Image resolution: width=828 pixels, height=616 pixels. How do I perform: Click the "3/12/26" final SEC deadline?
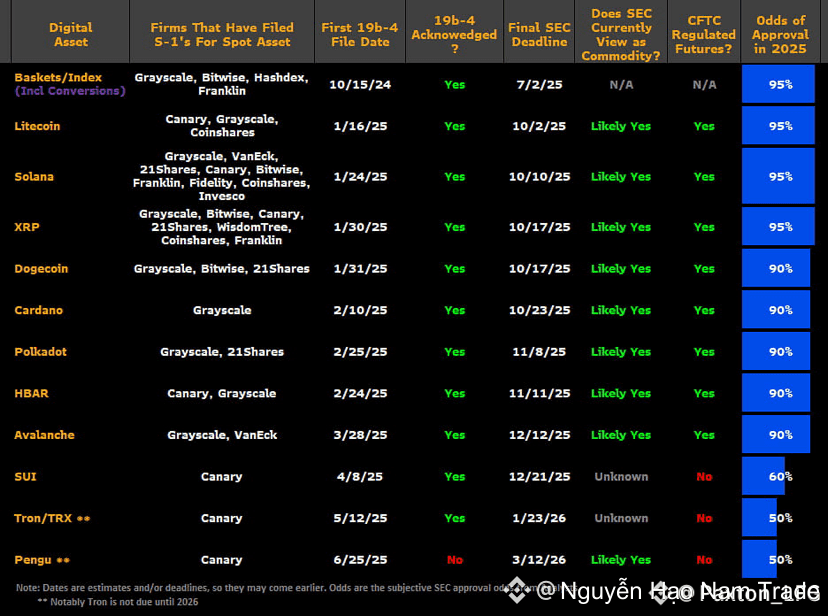point(539,560)
